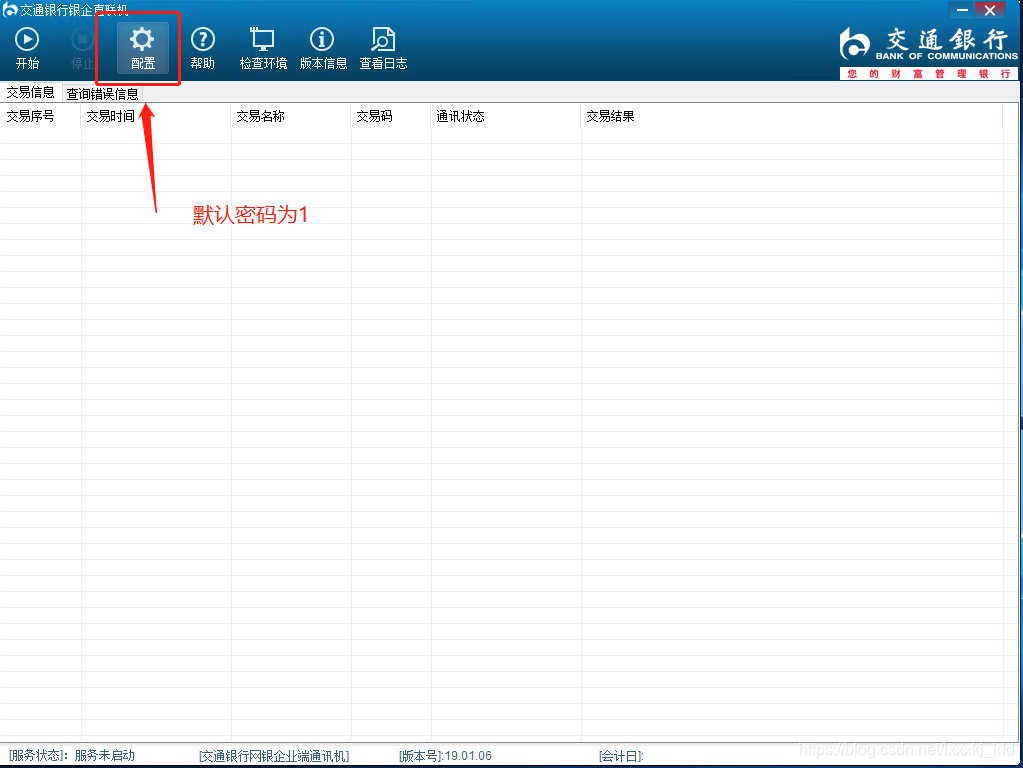Click [交通银行网银企业端通讯机] status text
The image size is (1023, 768).
click(274, 756)
